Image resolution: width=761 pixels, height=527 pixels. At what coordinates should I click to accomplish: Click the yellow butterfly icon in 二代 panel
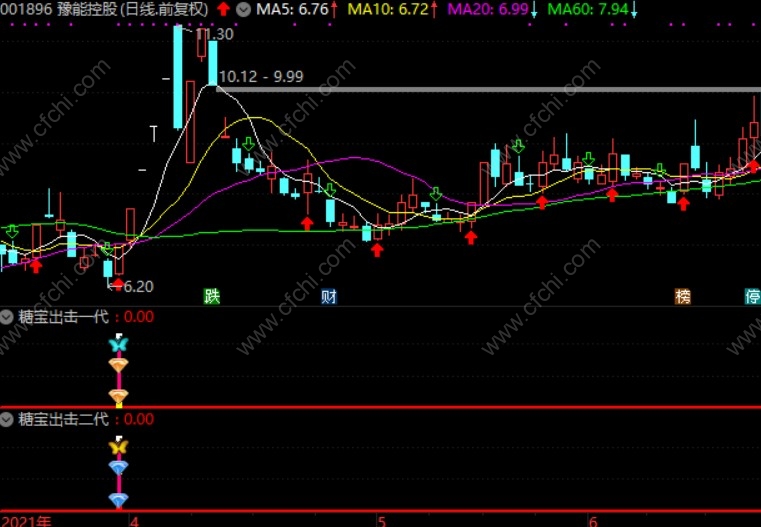[x=118, y=446]
